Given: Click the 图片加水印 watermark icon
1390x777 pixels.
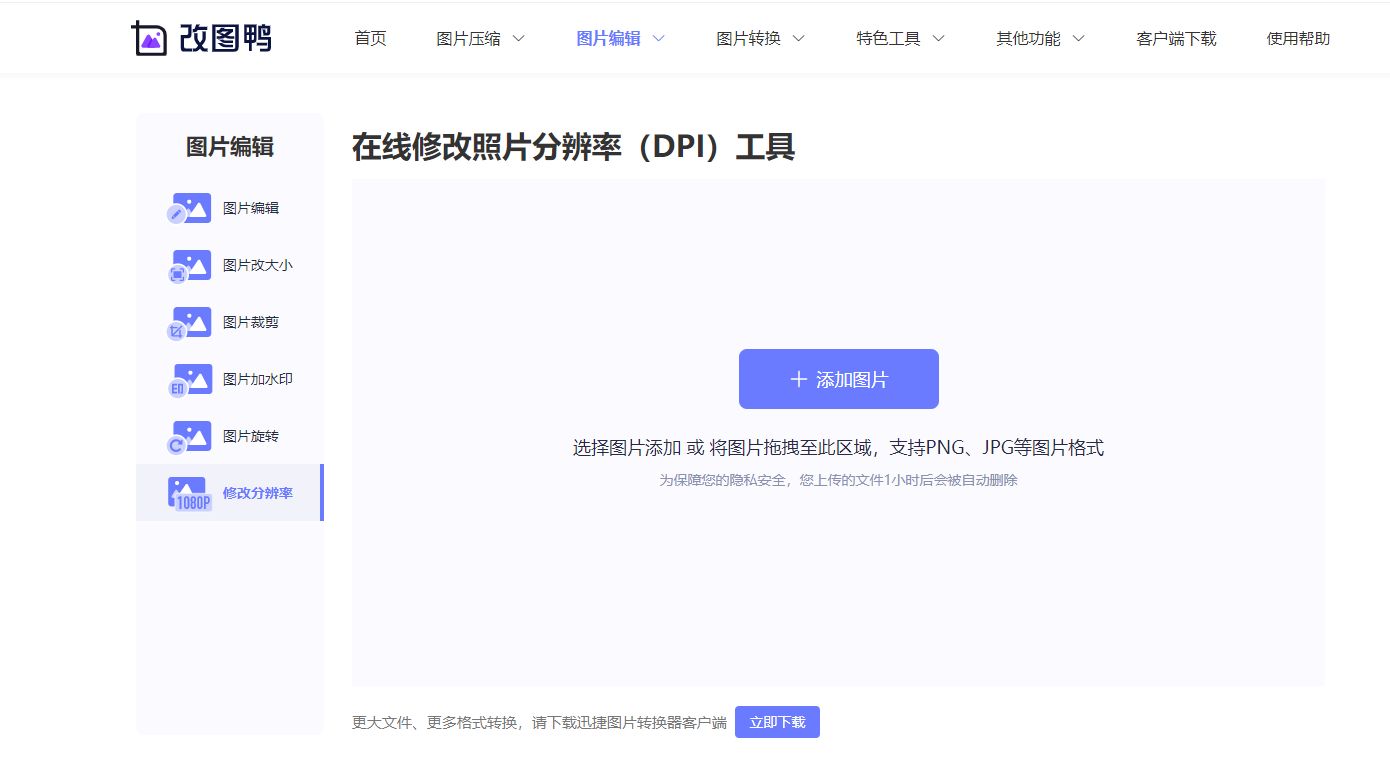Looking at the screenshot, I should click(x=189, y=379).
